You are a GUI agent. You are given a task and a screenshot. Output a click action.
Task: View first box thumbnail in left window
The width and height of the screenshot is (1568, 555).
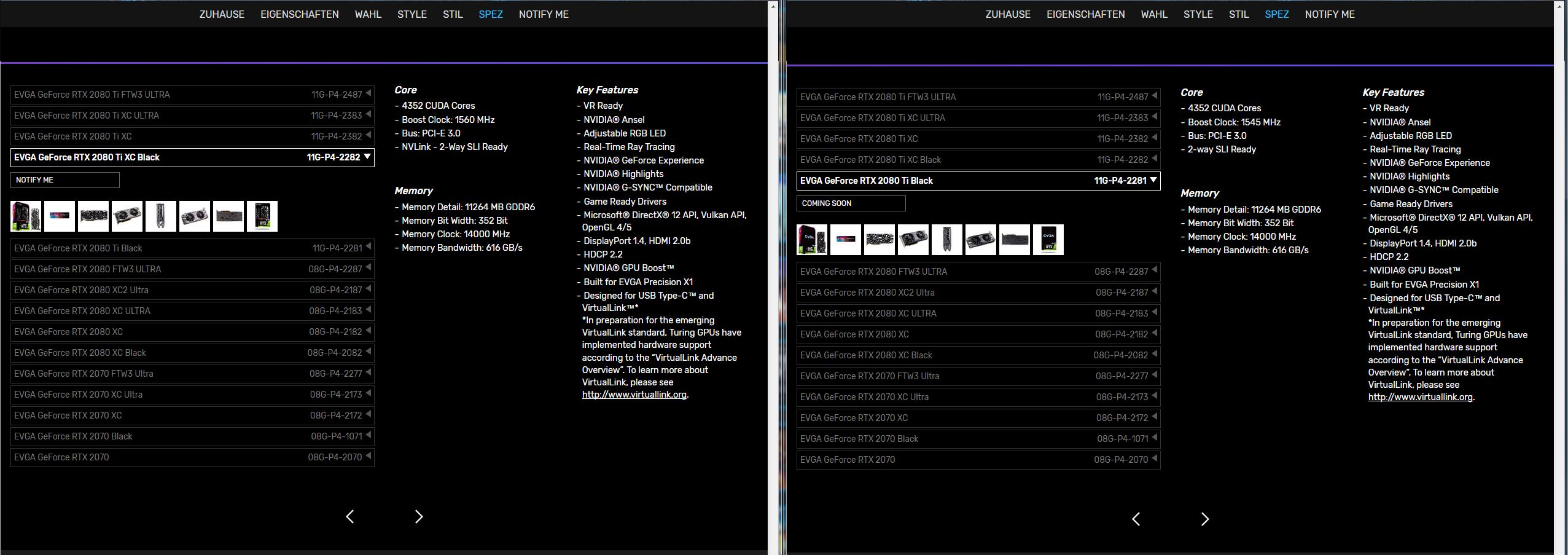click(x=26, y=216)
